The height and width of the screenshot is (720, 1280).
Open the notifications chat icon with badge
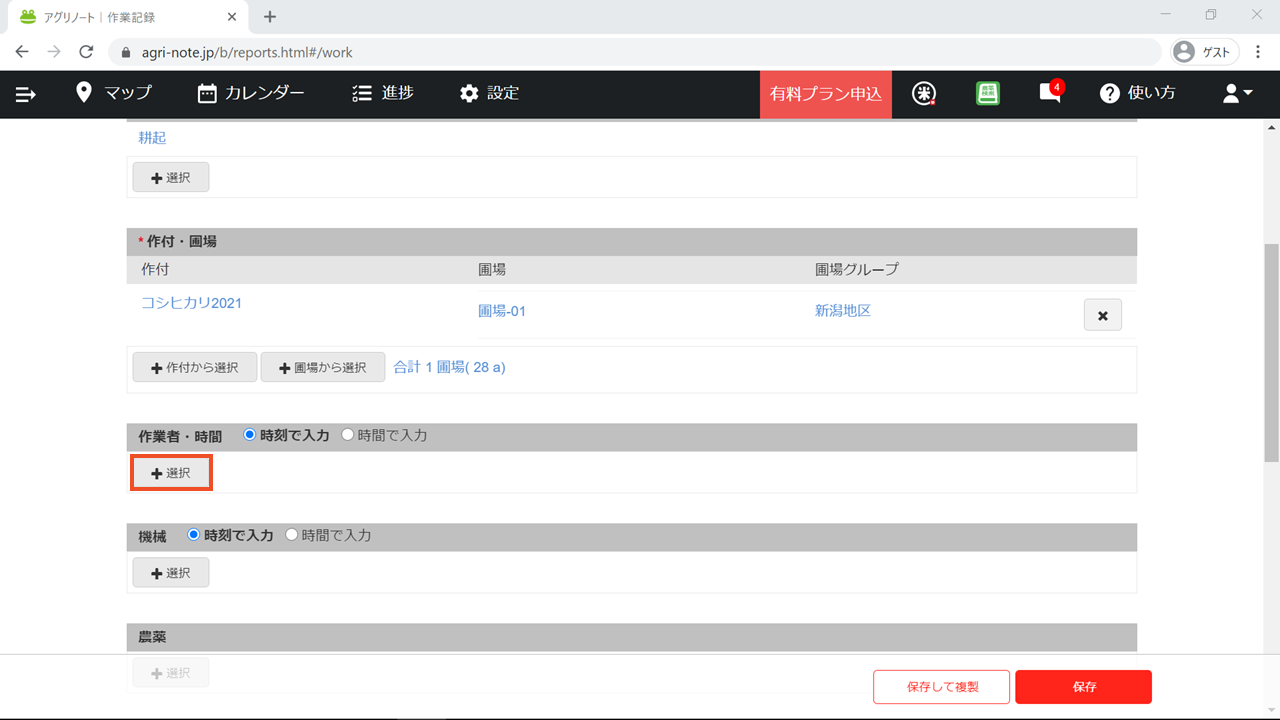[1049, 93]
